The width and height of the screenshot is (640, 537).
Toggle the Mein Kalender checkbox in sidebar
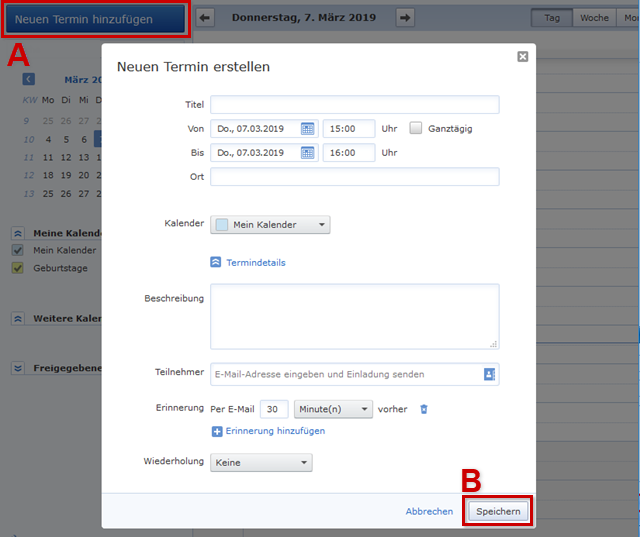18,250
